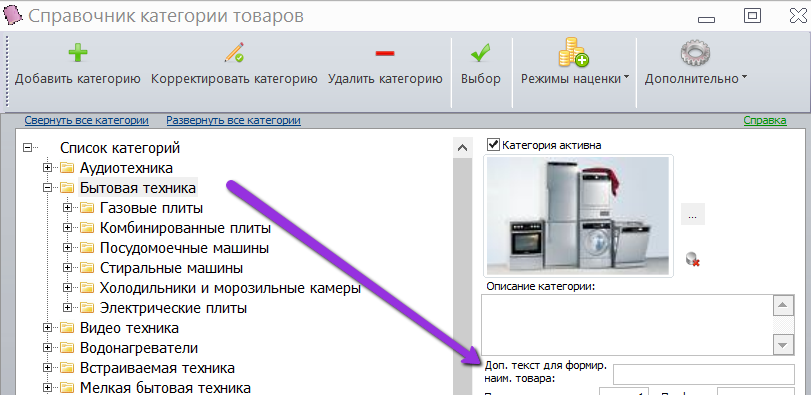Click the Встраиваемая техника folder icon
Image resolution: width=811 pixels, height=395 pixels.
pos(67,368)
